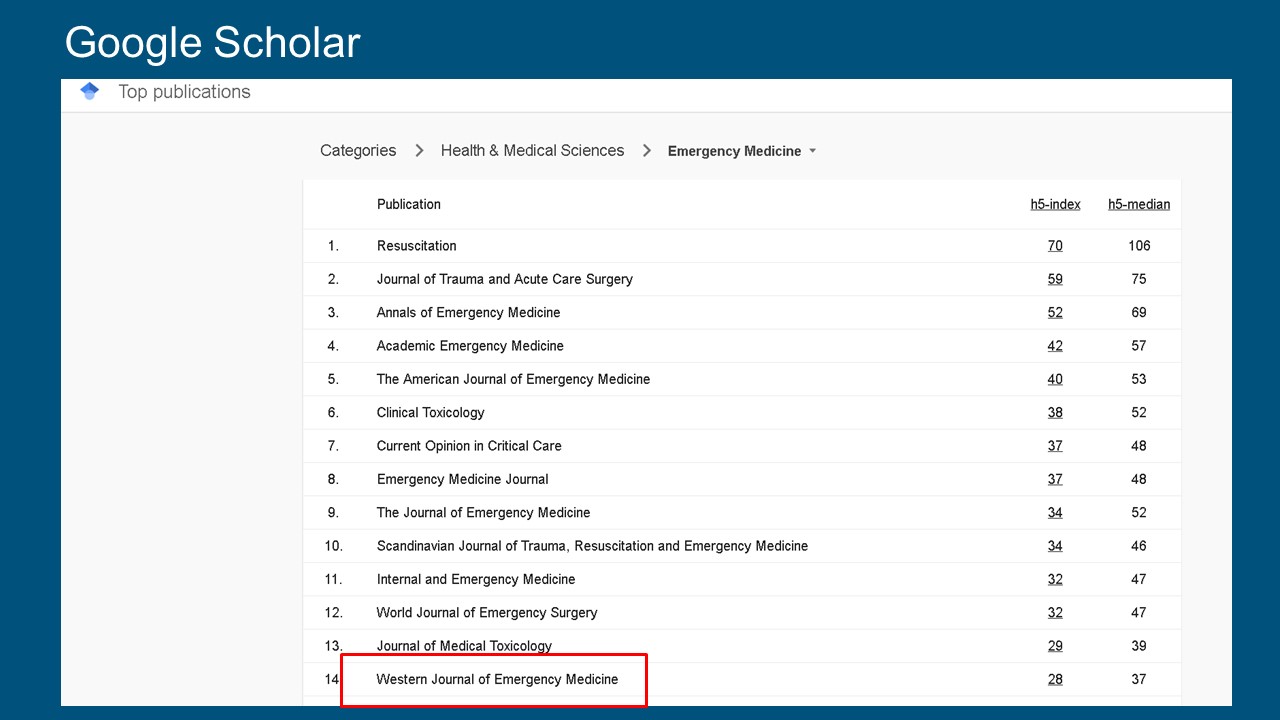Click h5-median value 37

1139,679
